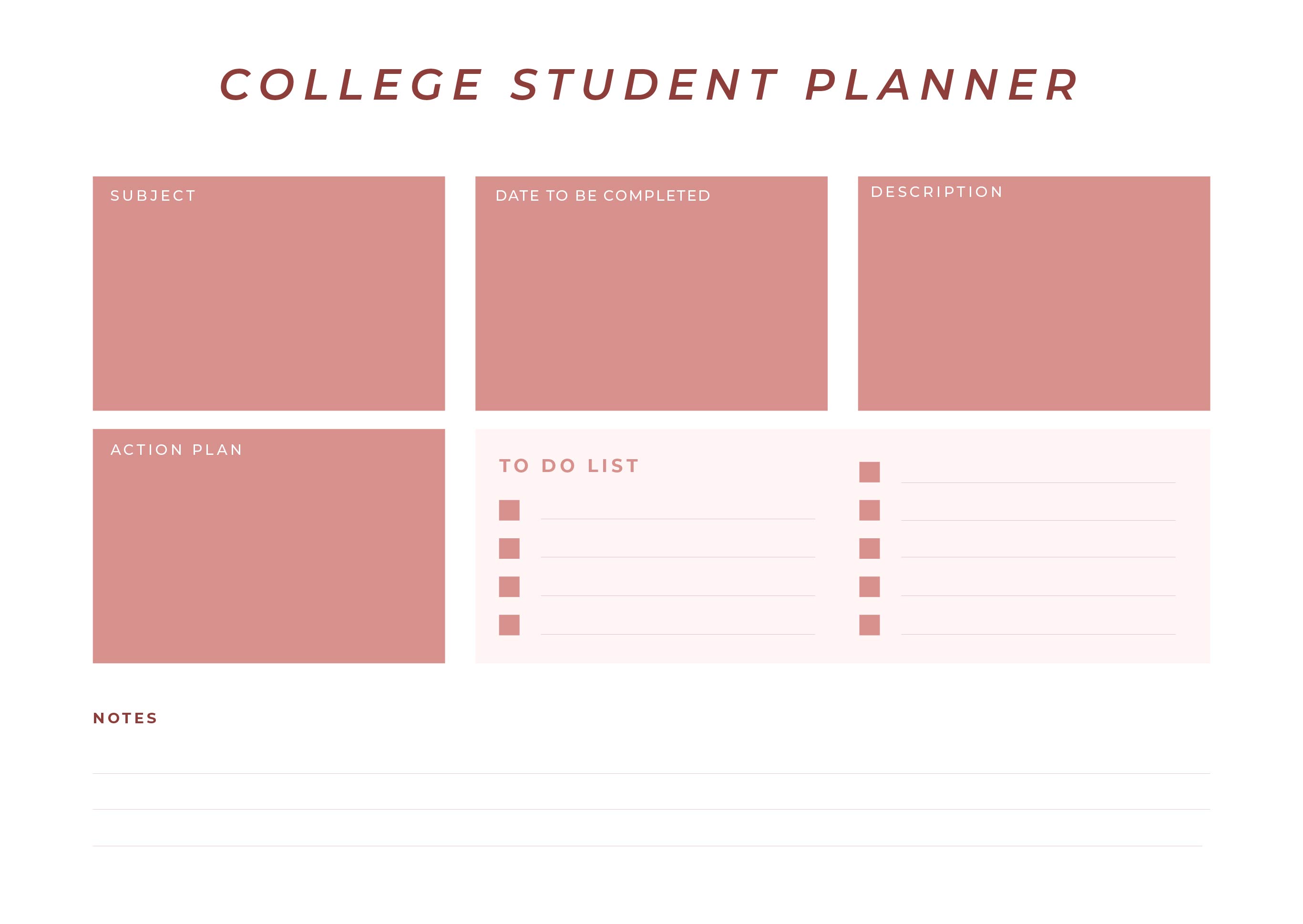Select the COLLEGE STUDENT PLANNER title
The height and width of the screenshot is (924, 1303).
coord(649,85)
